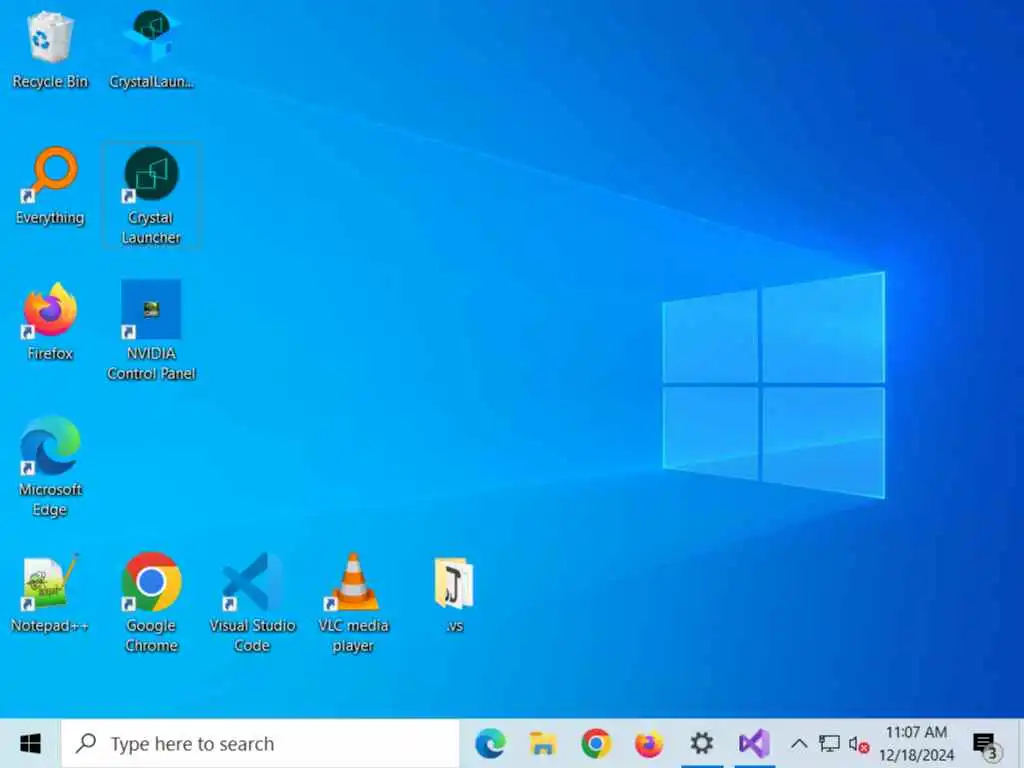Switch to Settings in the taskbar
This screenshot has height=768, width=1024.
[x=701, y=743]
